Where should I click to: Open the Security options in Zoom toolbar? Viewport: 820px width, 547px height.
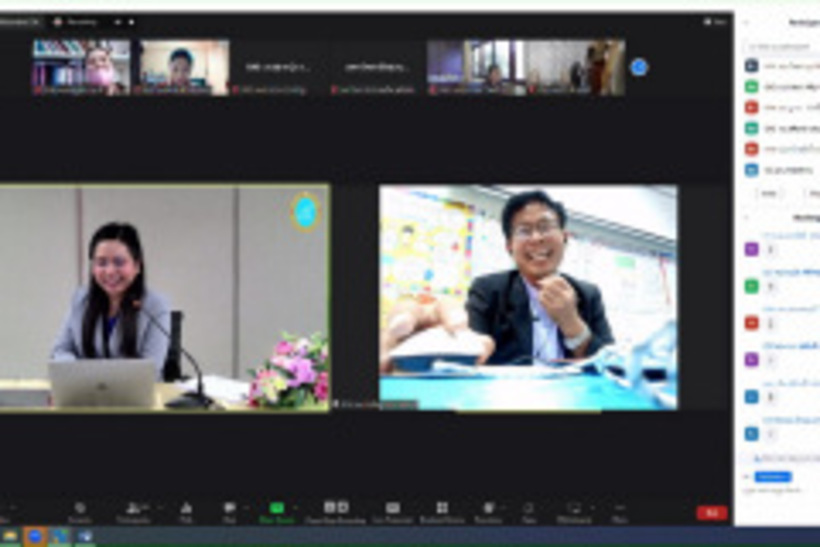(80, 512)
